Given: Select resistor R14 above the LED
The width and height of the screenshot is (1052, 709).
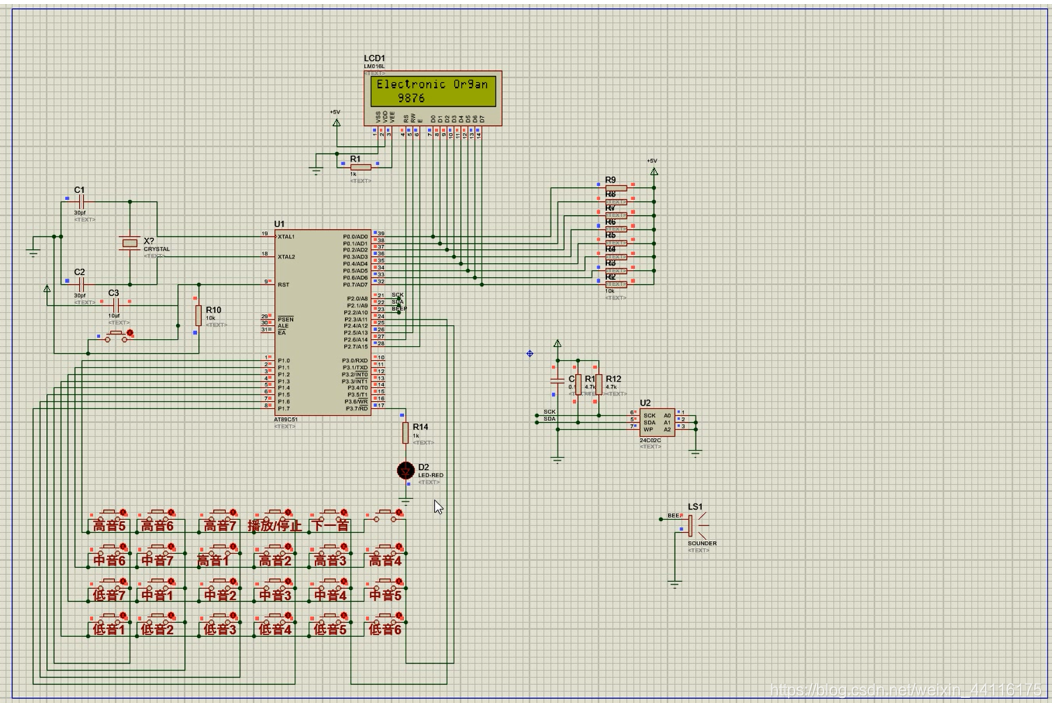Looking at the screenshot, I should pyautogui.click(x=405, y=433).
